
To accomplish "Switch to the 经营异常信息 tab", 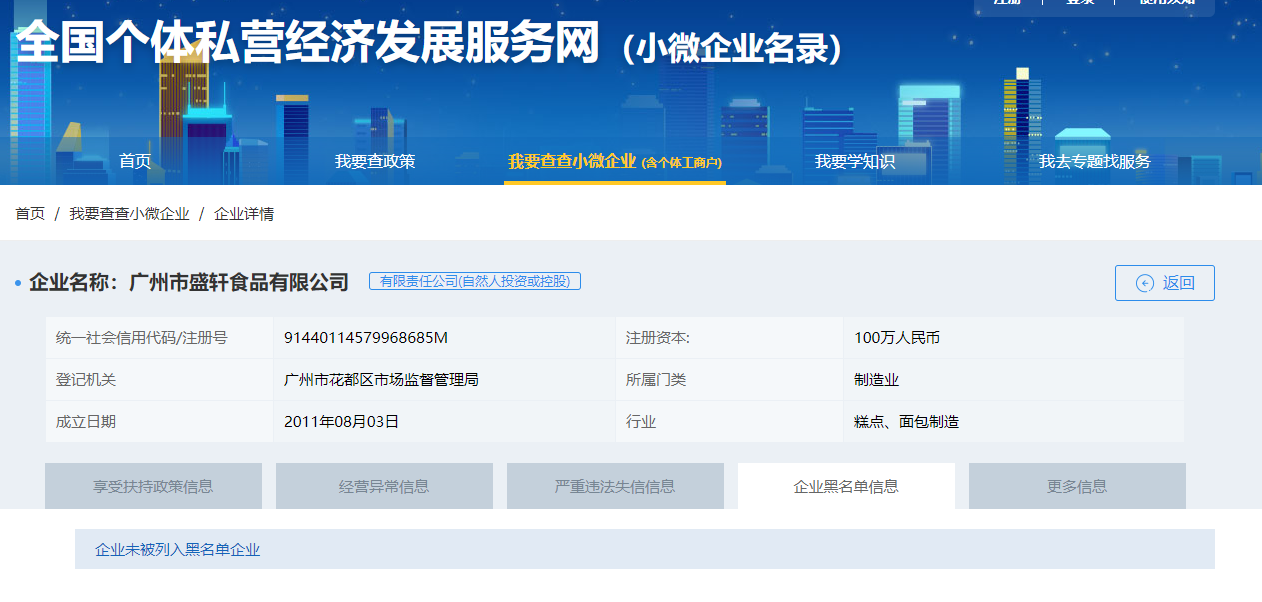I will click(x=384, y=486).
